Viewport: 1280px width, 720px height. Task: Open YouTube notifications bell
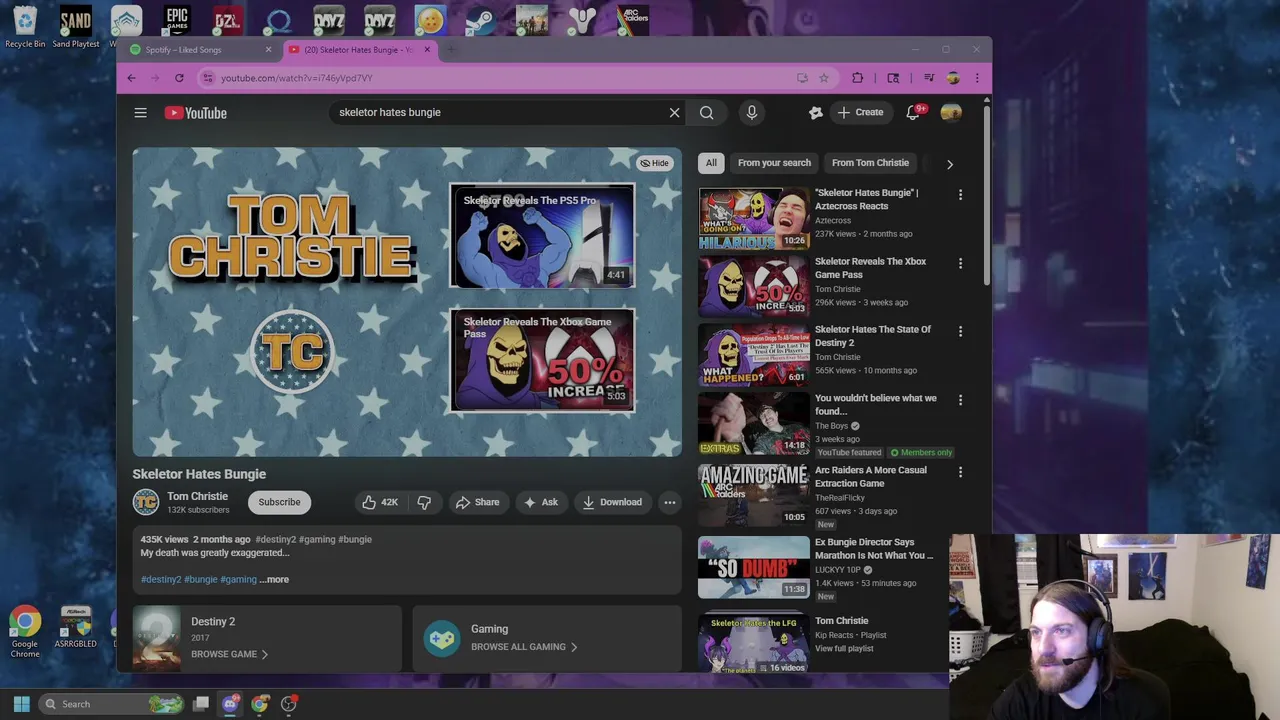913,113
